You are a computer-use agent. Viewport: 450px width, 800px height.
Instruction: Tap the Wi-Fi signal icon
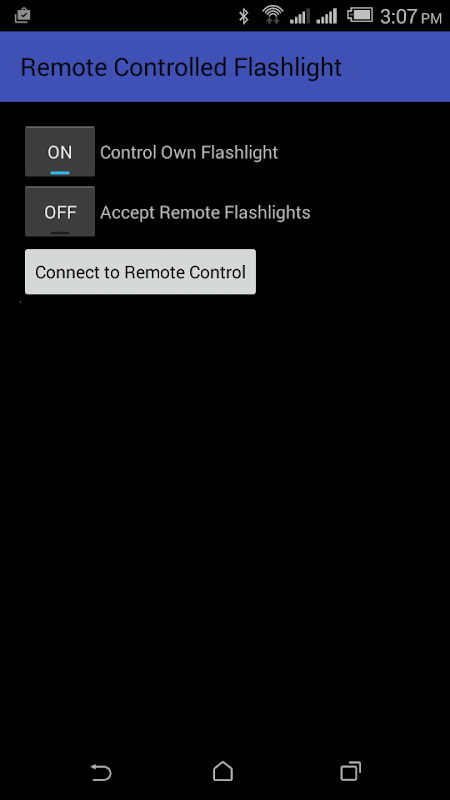273,15
